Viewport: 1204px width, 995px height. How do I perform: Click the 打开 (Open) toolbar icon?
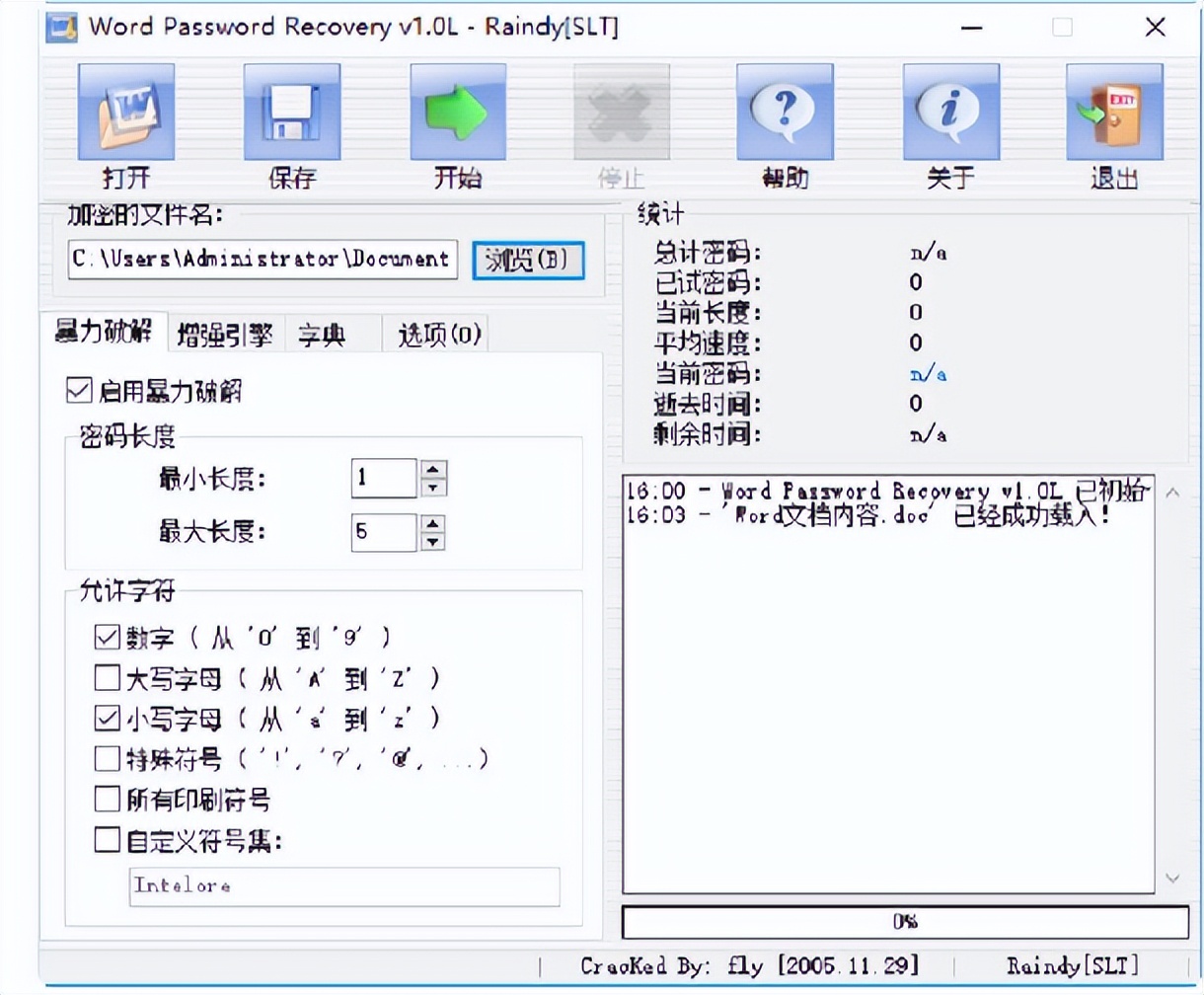pos(126,113)
